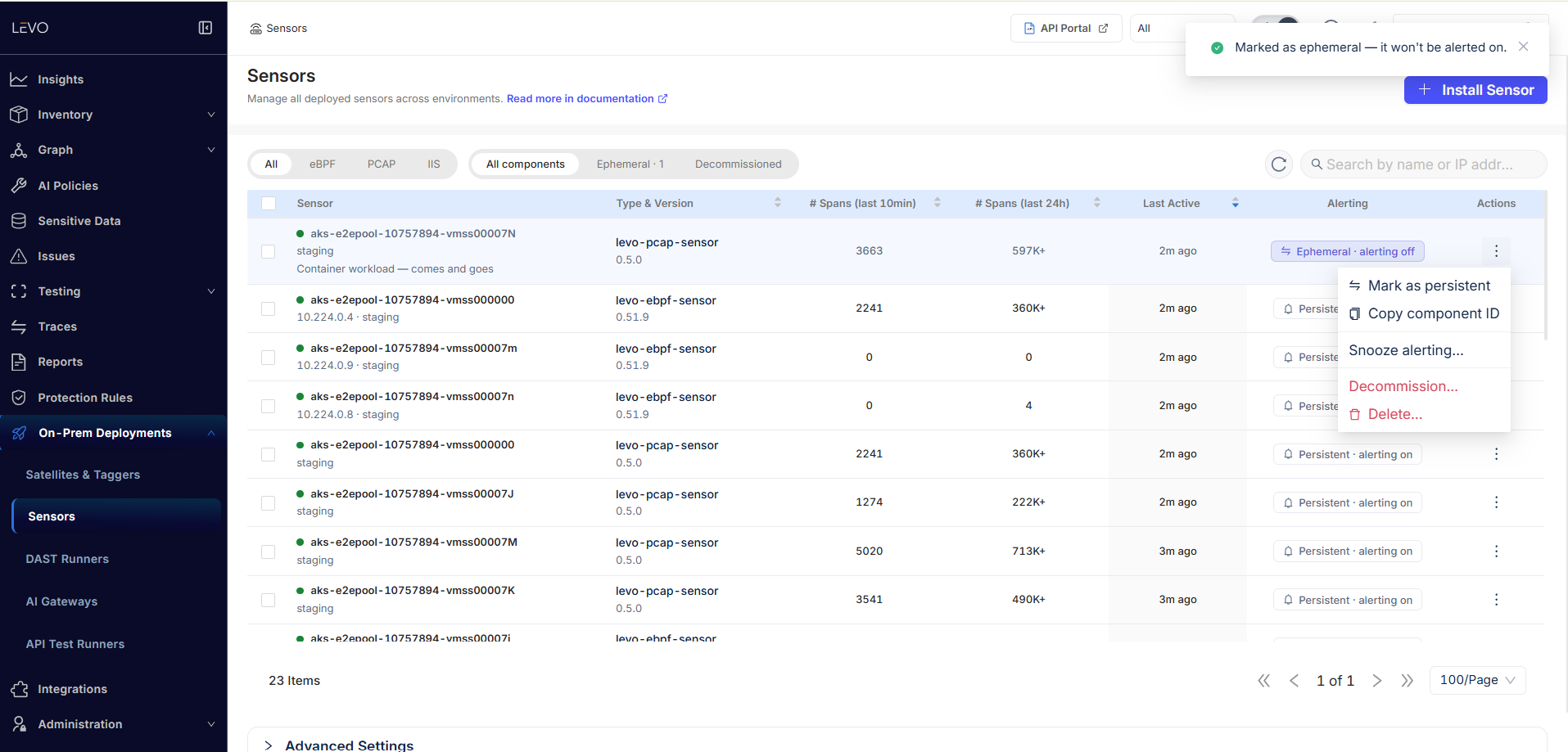
Task: Select checkbox for vmss00007J sensor
Action: tap(268, 502)
